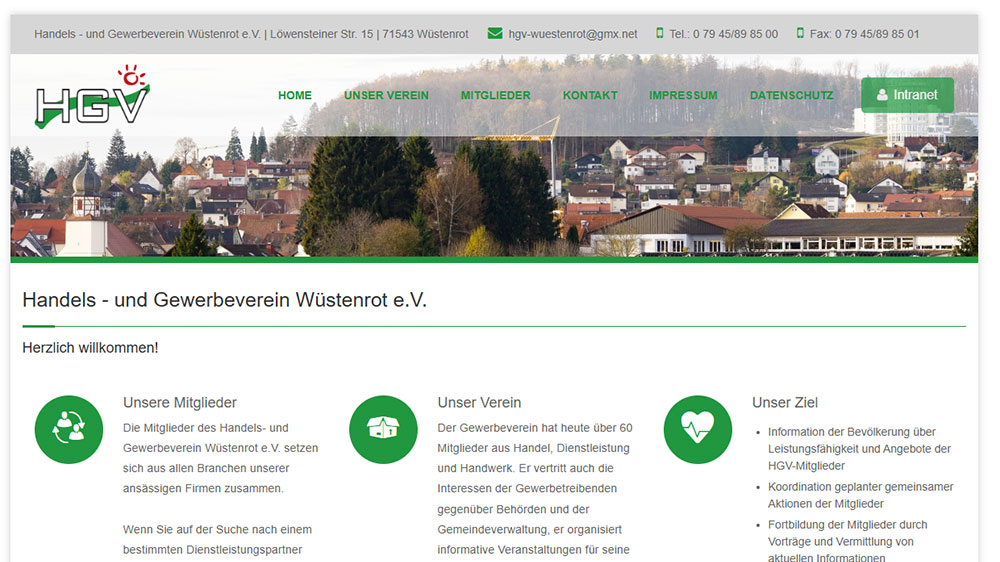The image size is (1000, 562).
Task: Click the HGV logo
Action: (x=92, y=98)
